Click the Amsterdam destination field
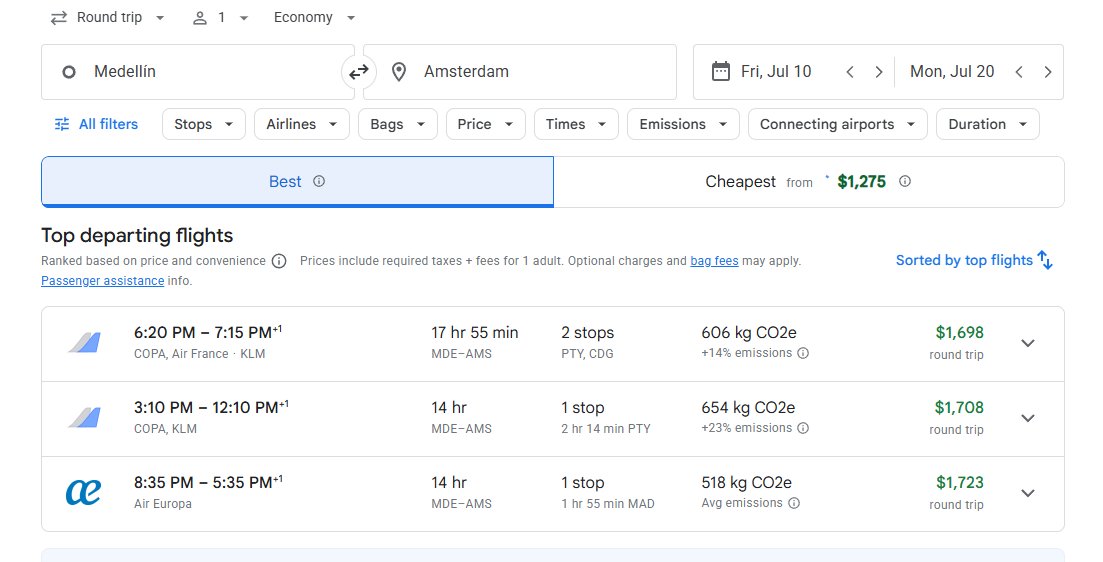 point(520,72)
